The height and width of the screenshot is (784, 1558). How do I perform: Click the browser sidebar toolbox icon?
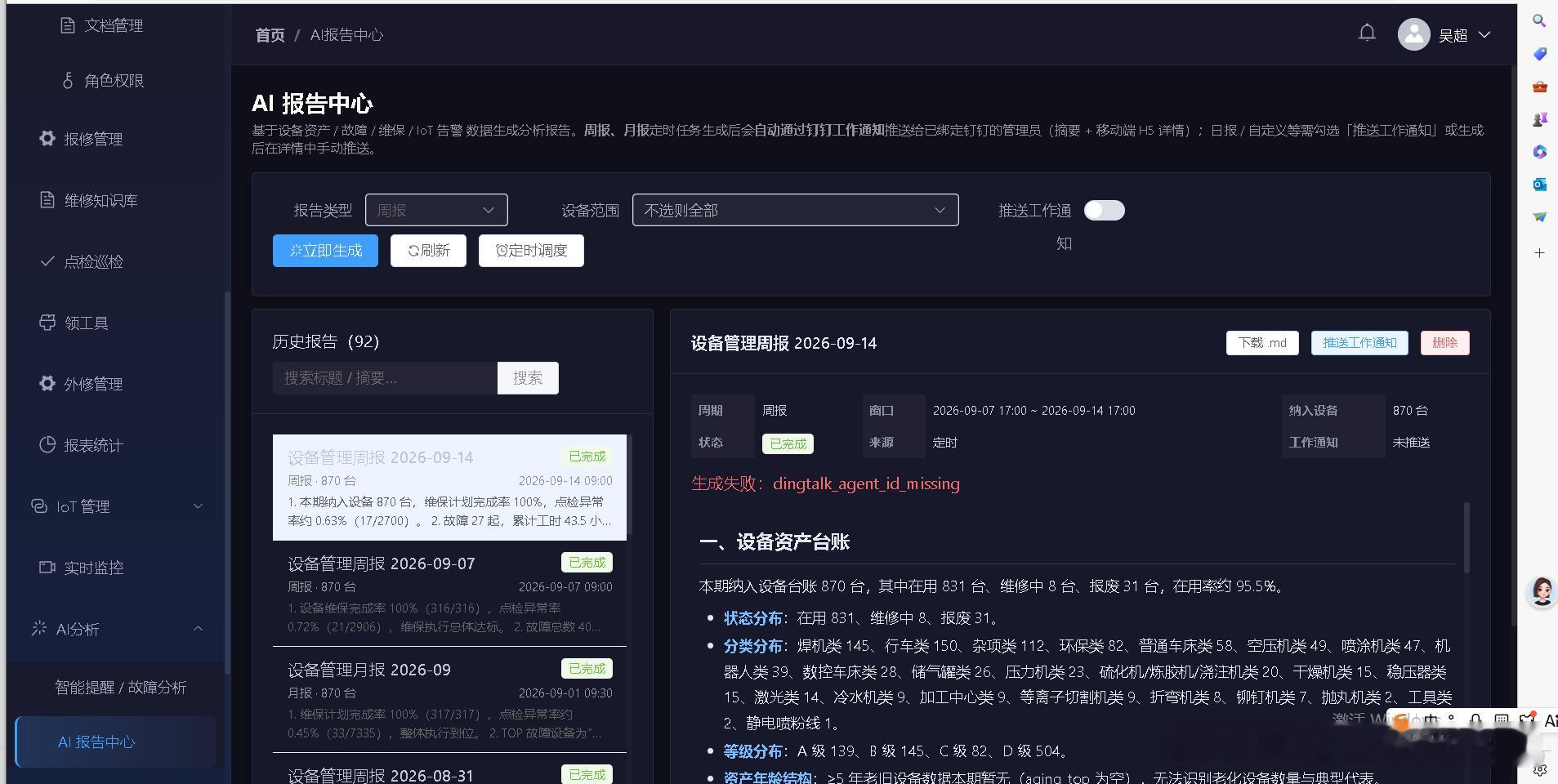(x=1539, y=87)
